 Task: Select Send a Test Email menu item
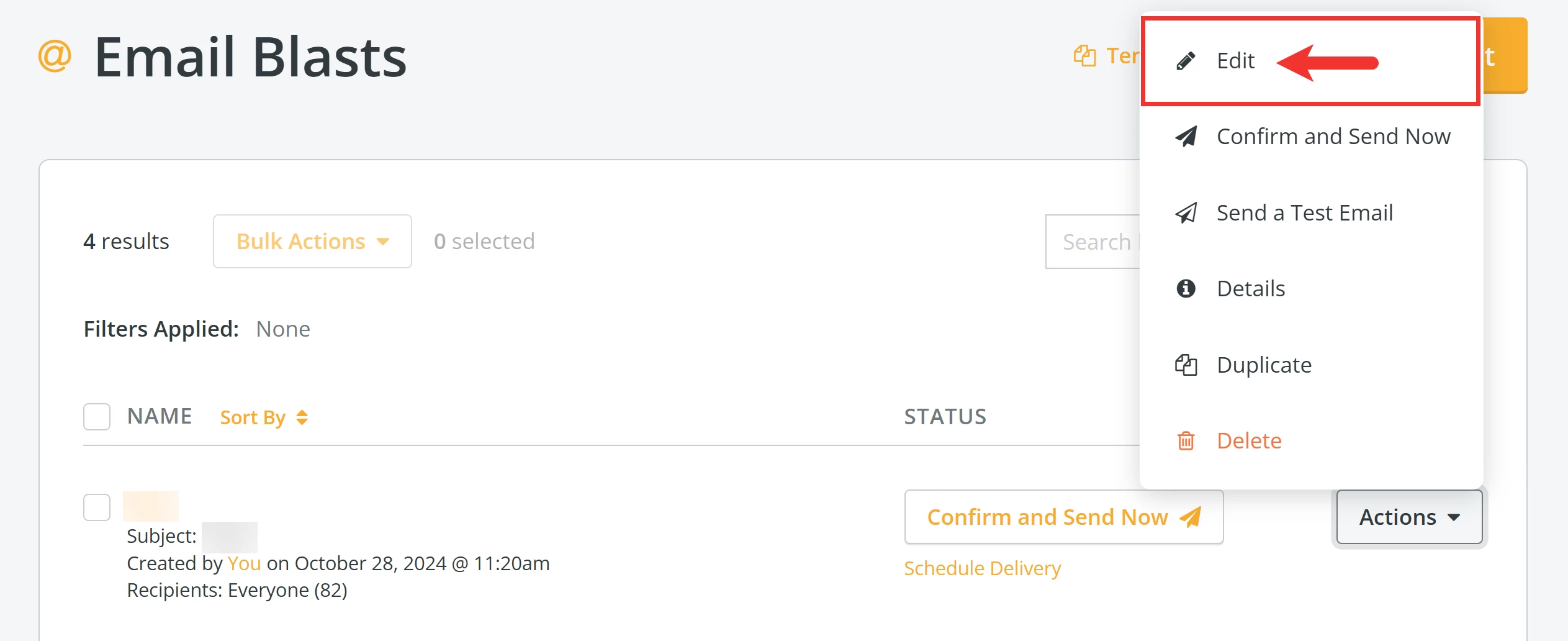pos(1304,213)
